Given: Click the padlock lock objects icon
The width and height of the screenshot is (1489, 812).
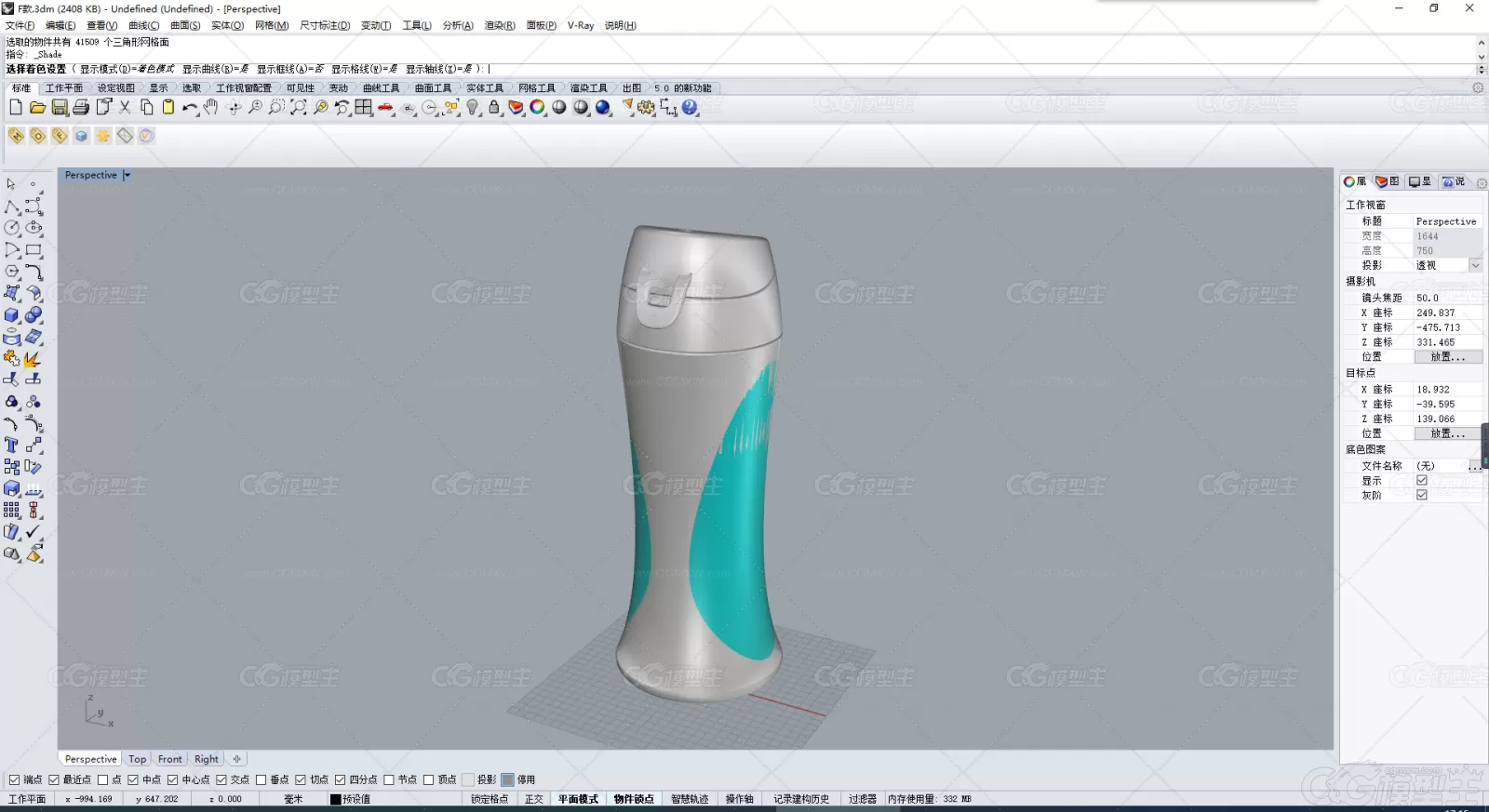Looking at the screenshot, I should 494,108.
